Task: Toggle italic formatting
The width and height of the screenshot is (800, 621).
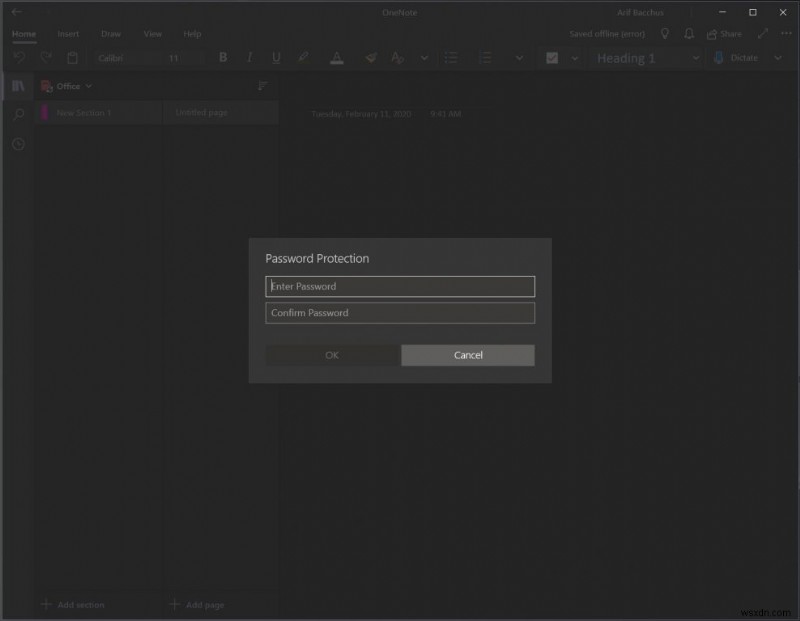Action: [249, 57]
